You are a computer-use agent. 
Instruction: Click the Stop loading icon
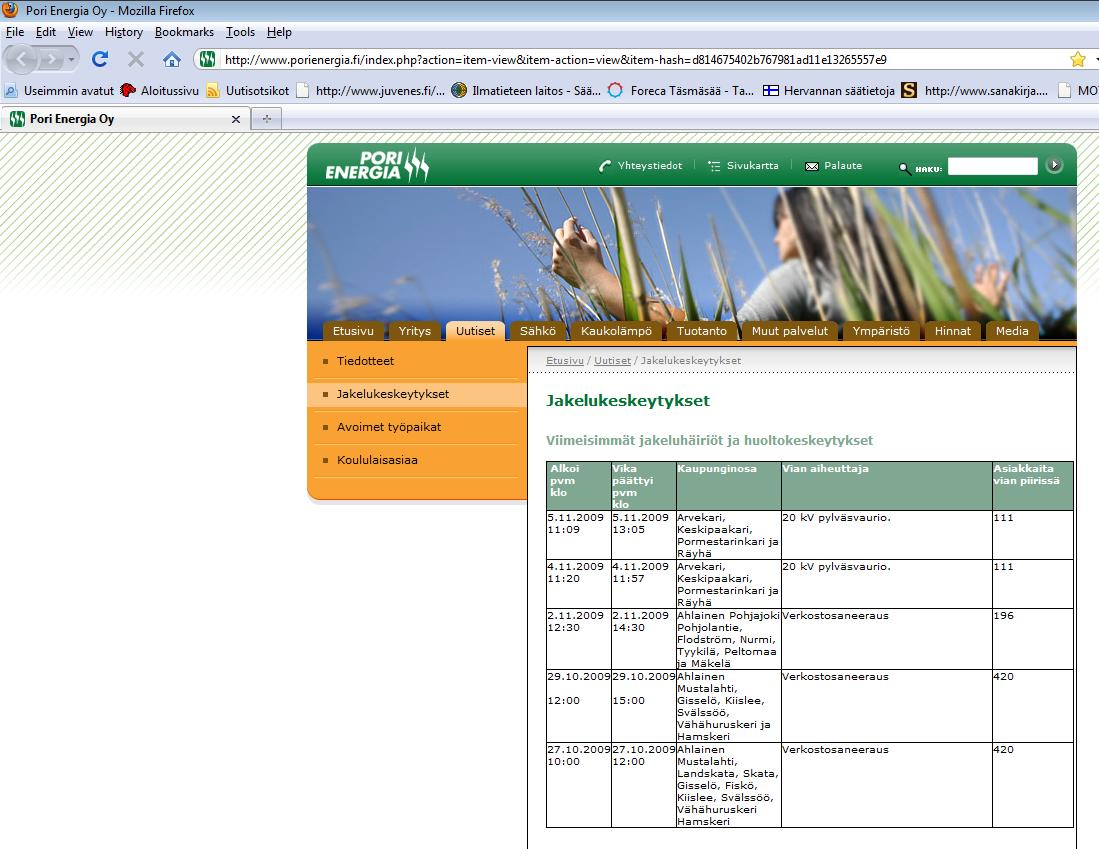coord(136,60)
